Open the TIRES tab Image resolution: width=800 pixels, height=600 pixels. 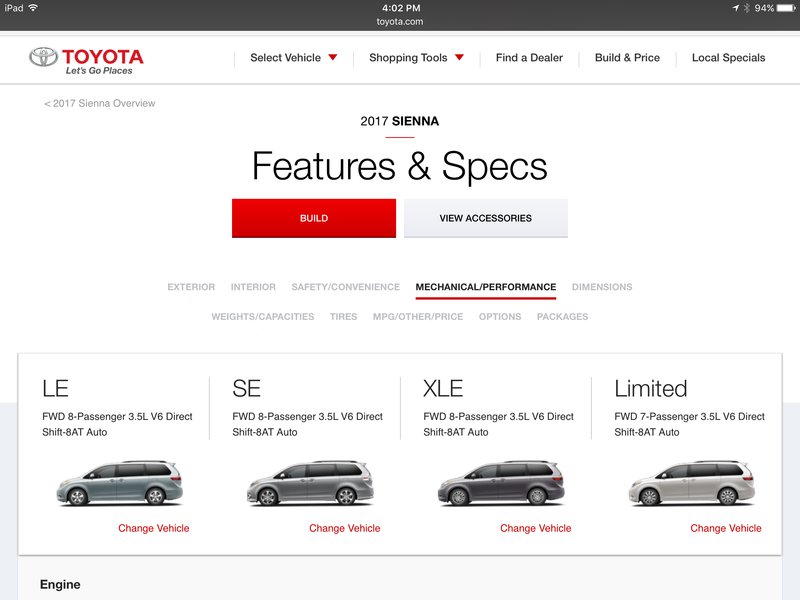pyautogui.click(x=343, y=316)
